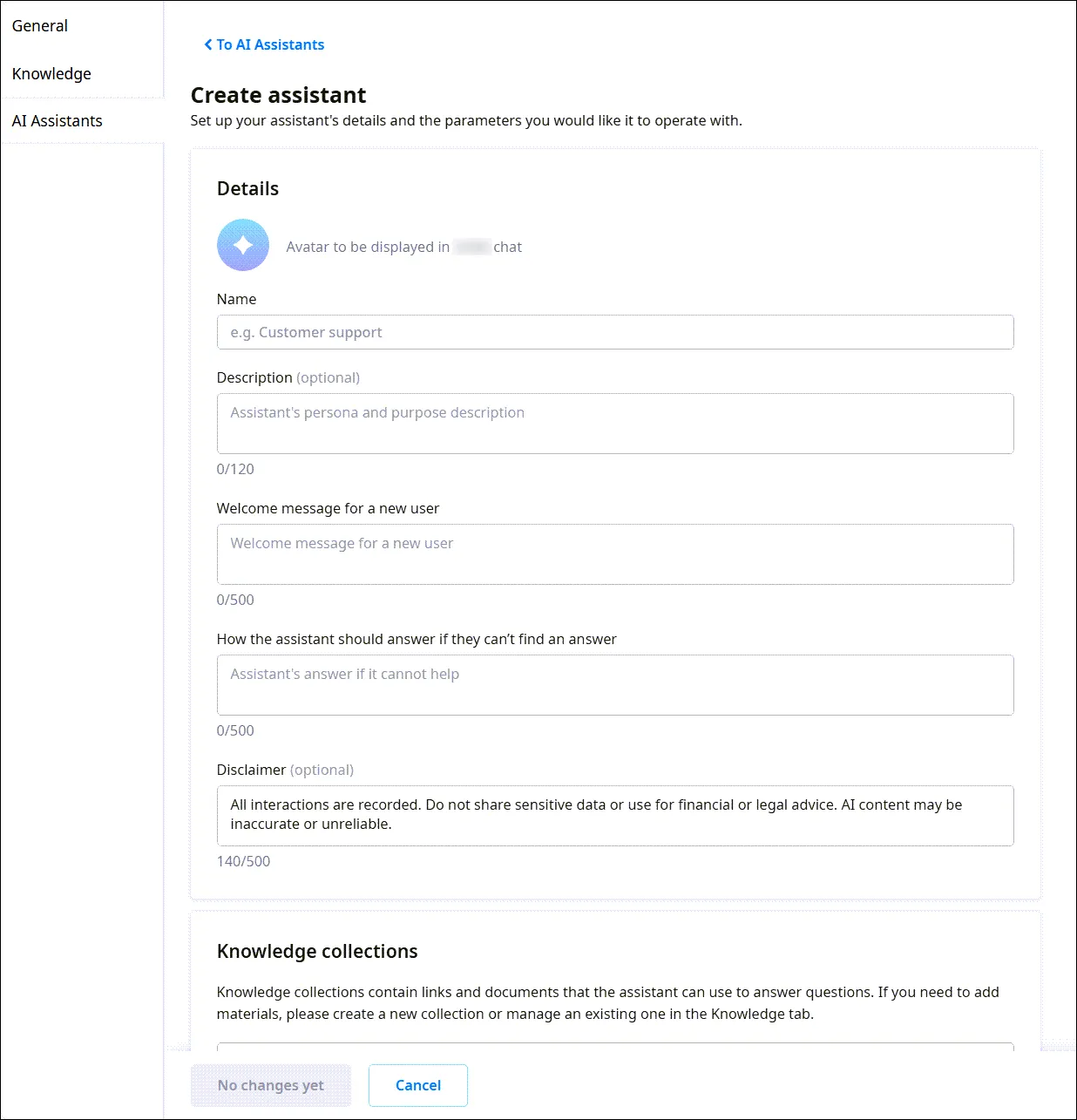Click the Cancel button
Image resolution: width=1077 pixels, height=1120 pixels.
[418, 1085]
